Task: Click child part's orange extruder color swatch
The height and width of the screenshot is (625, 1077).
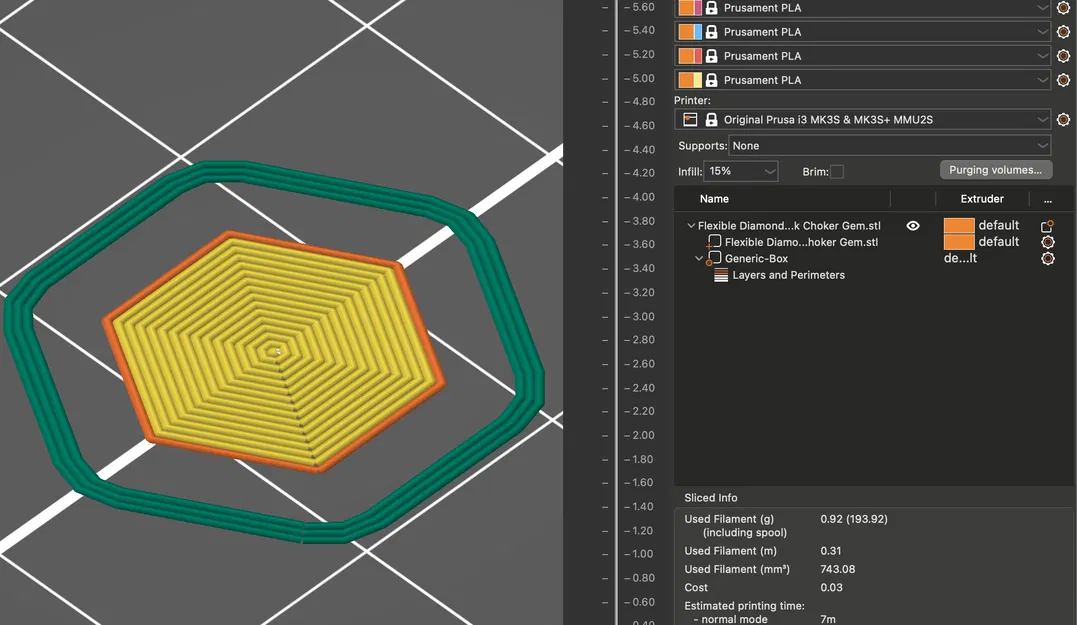Action: click(x=959, y=242)
